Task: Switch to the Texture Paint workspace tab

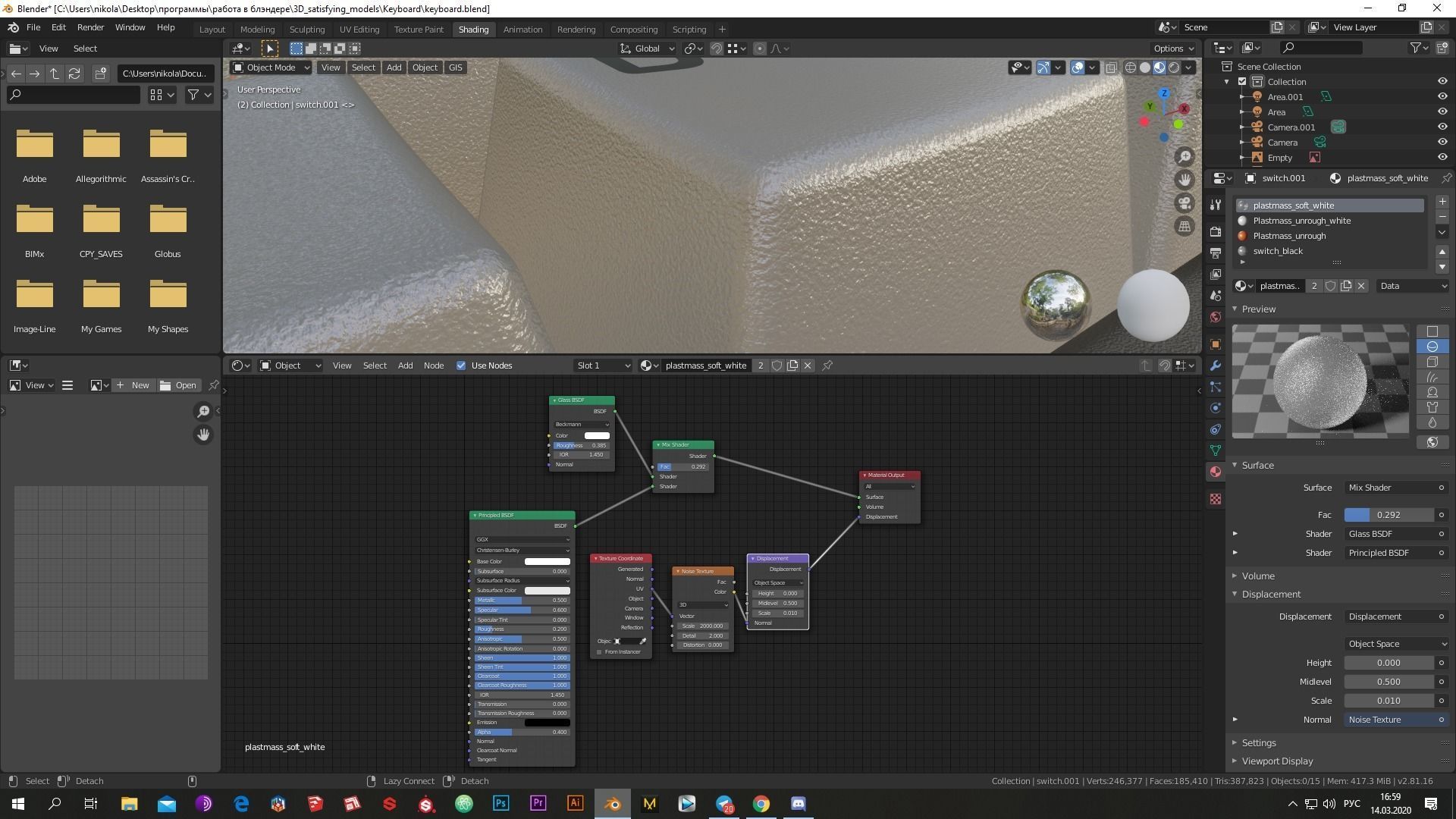Action: click(418, 30)
